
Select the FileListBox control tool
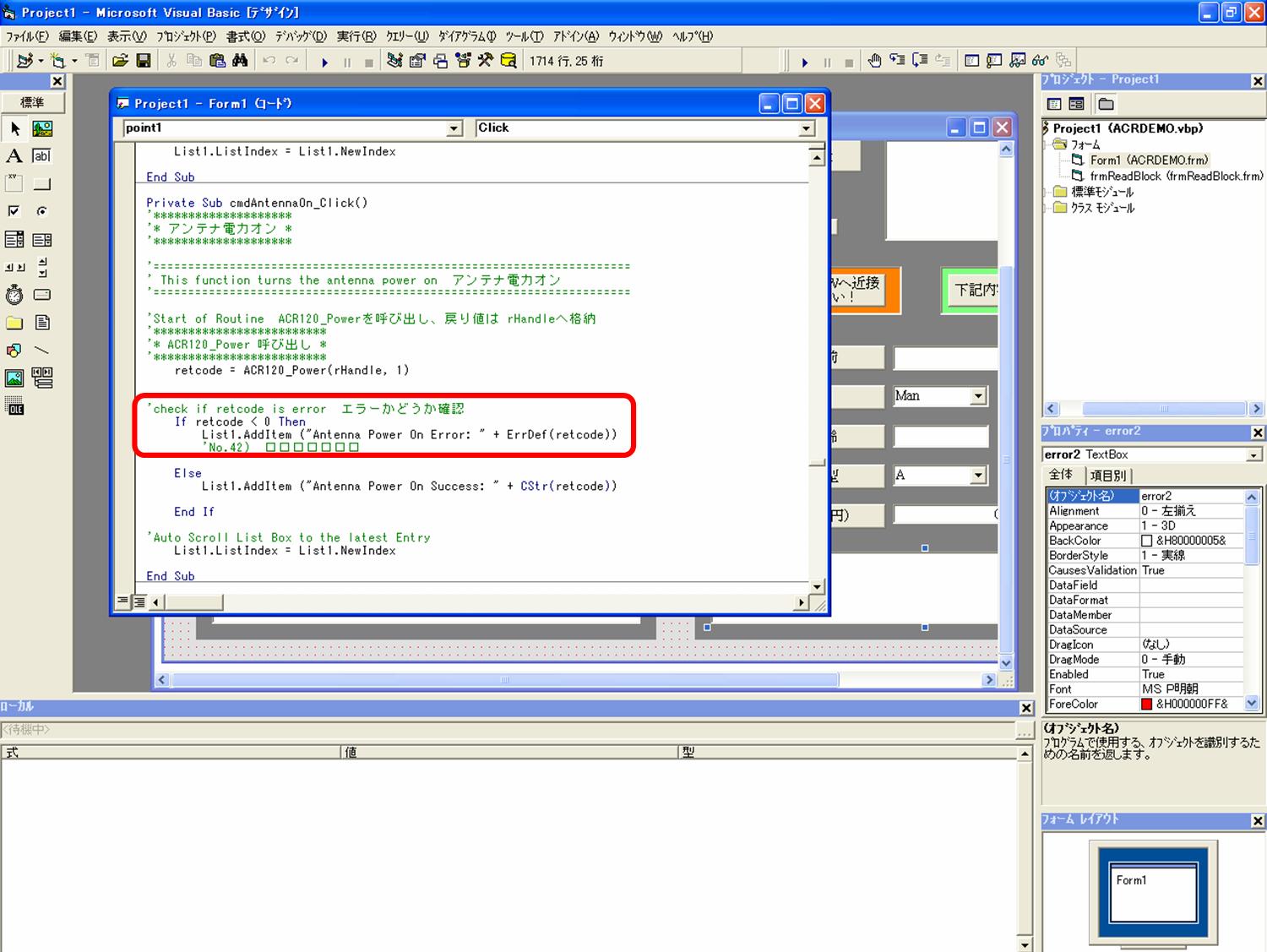pyautogui.click(x=42, y=323)
